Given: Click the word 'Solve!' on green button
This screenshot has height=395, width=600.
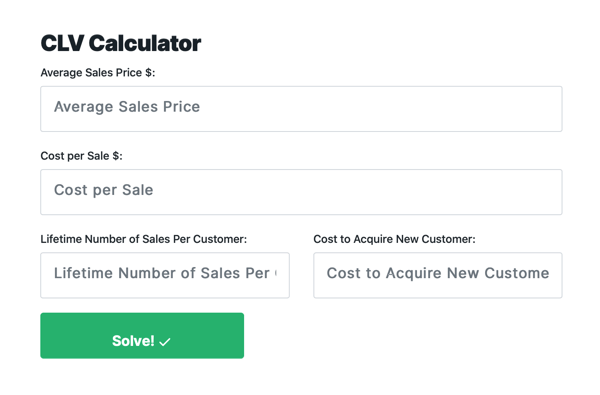Looking at the screenshot, I should tap(133, 341).
